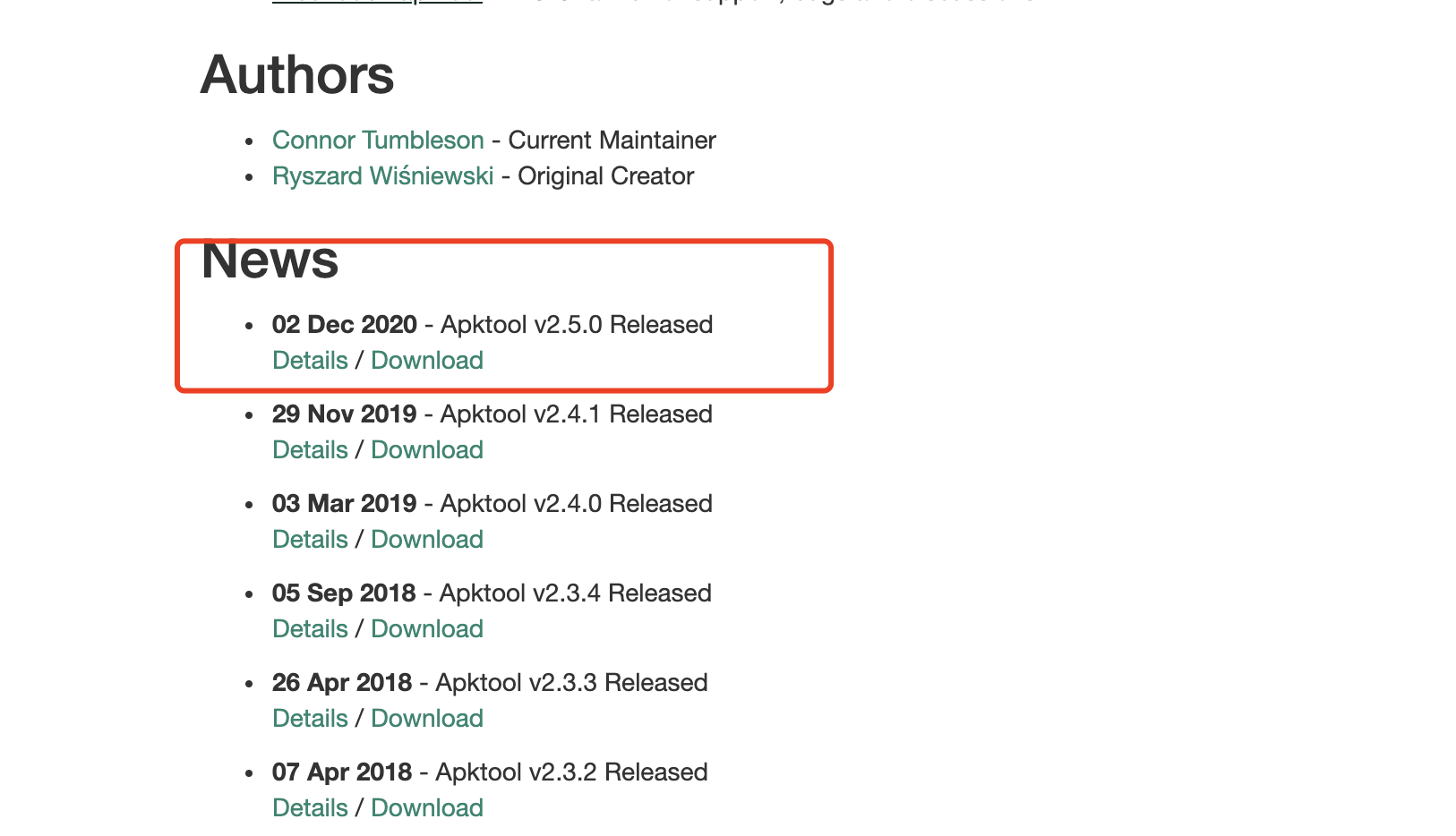Download Apktool v2.5.0
This screenshot has width=1456, height=836.
(x=427, y=361)
